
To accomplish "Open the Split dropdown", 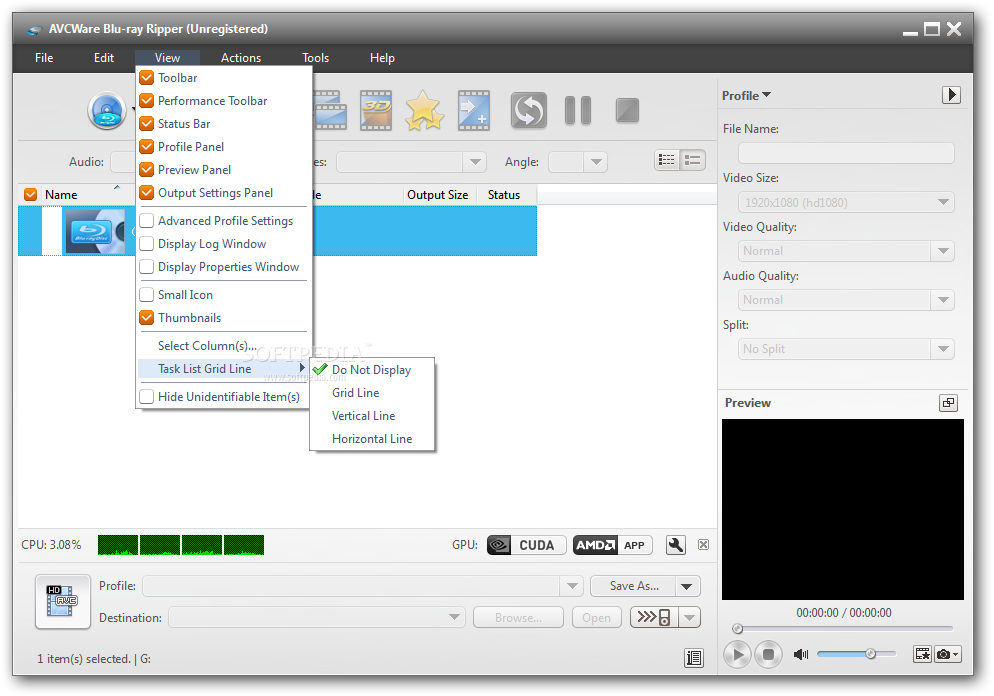I will 943,349.
